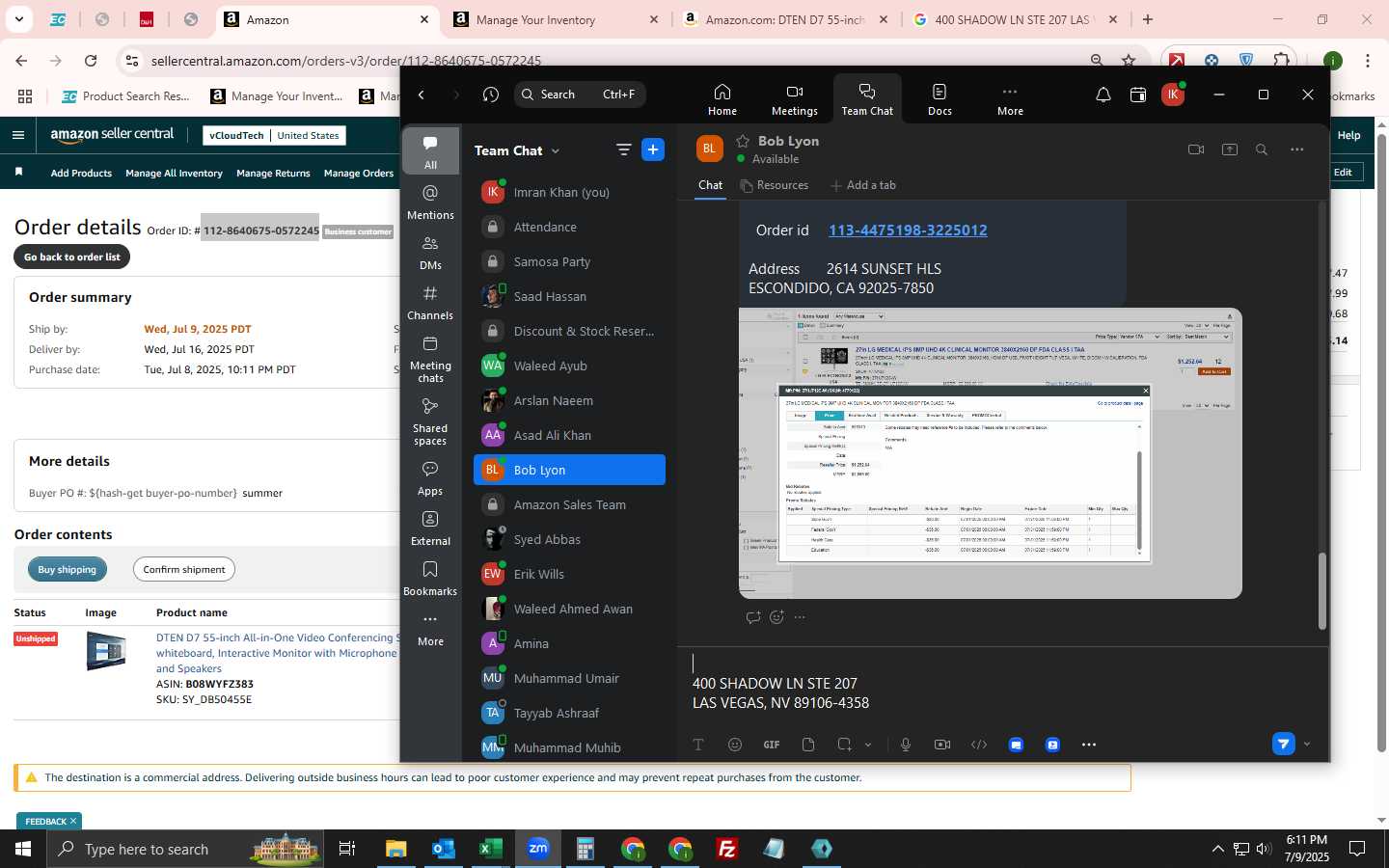Record audio message with microphone icon
The width and height of the screenshot is (1389, 868).
[x=906, y=745]
